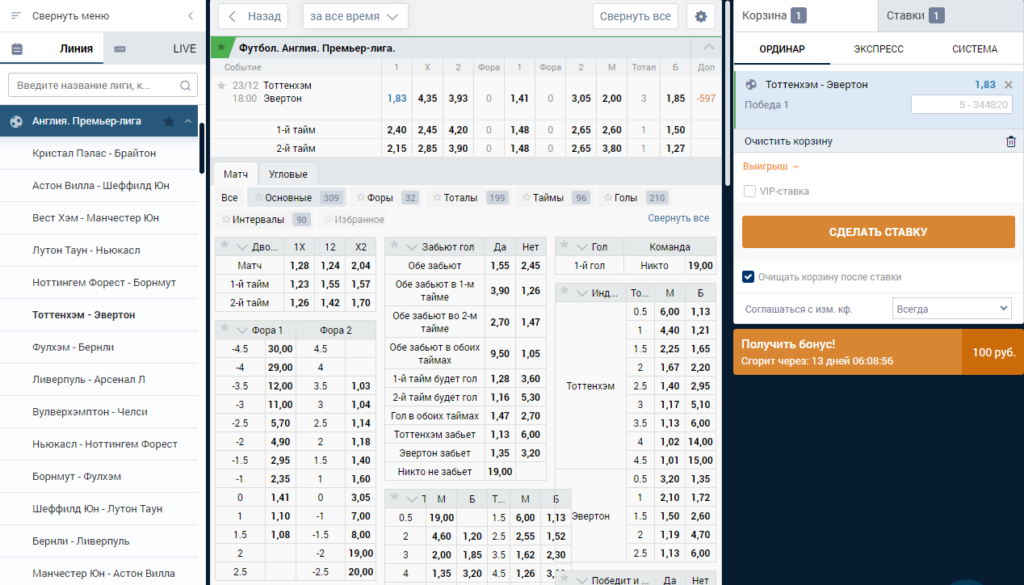
Task: Collapse the Фора 1 table chevron
Action: 242,330
